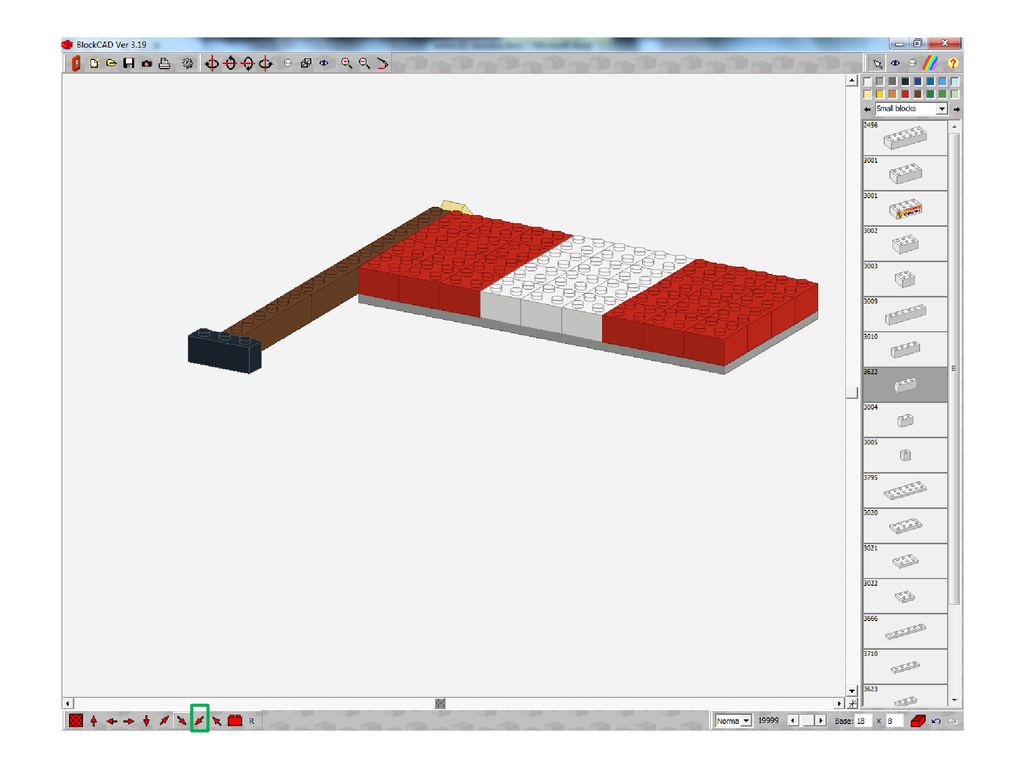Toggle the eye icon beside the pointer tool
This screenshot has height=768, width=1024.
895,63
